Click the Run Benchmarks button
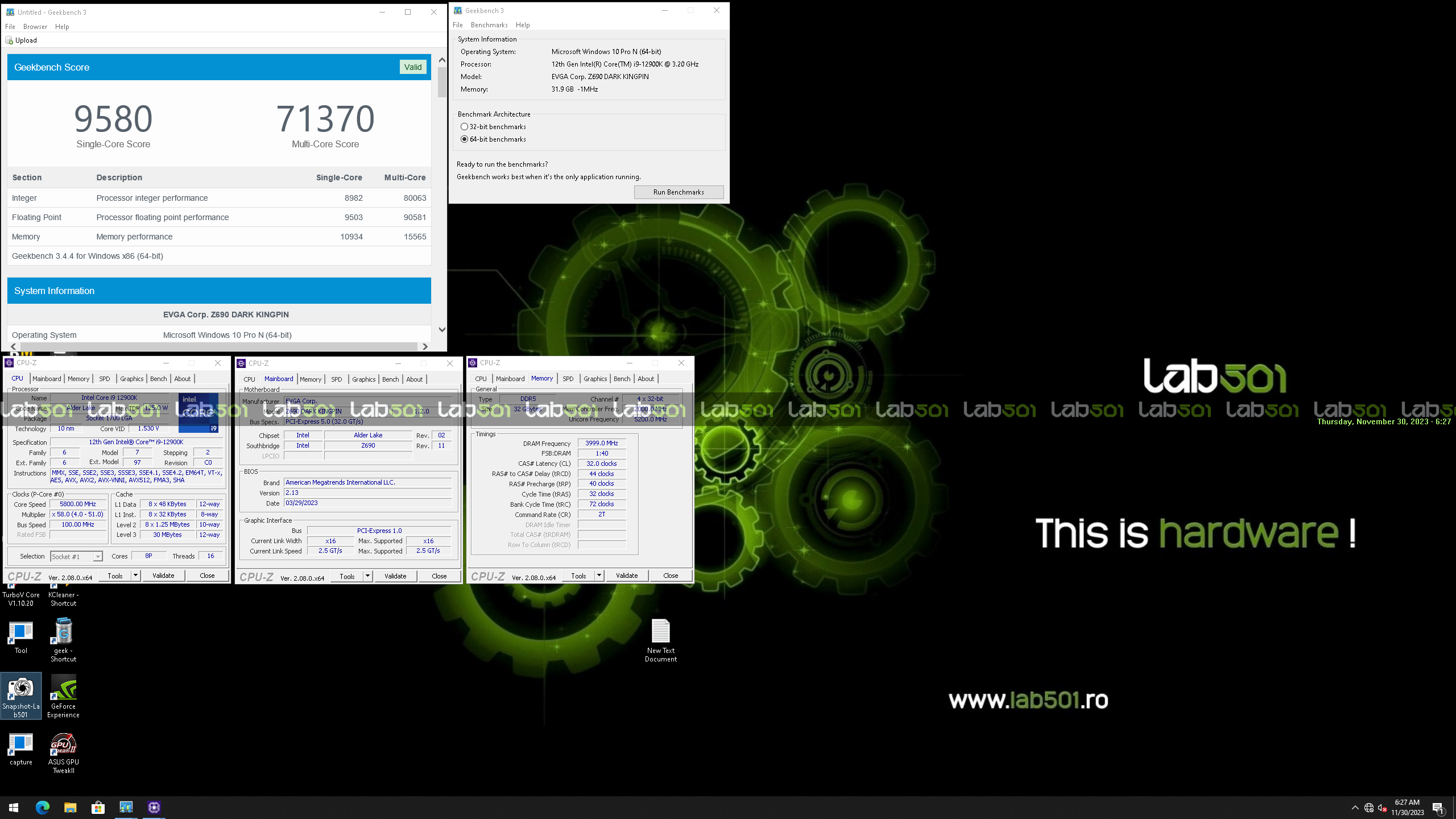The image size is (1456, 819). pos(679,192)
